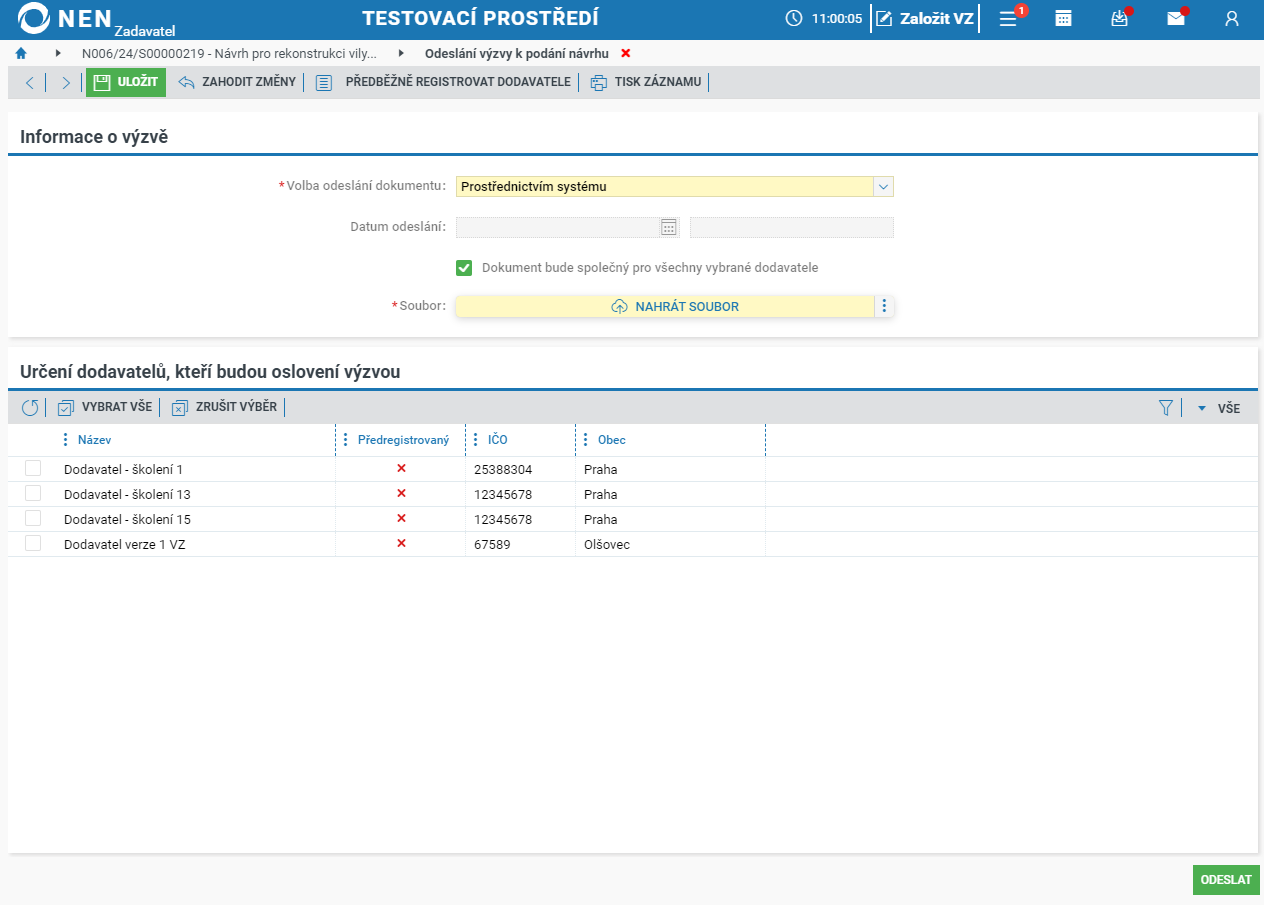
Task: Open three-dot menu beside Nahrát soubor
Action: point(884,306)
